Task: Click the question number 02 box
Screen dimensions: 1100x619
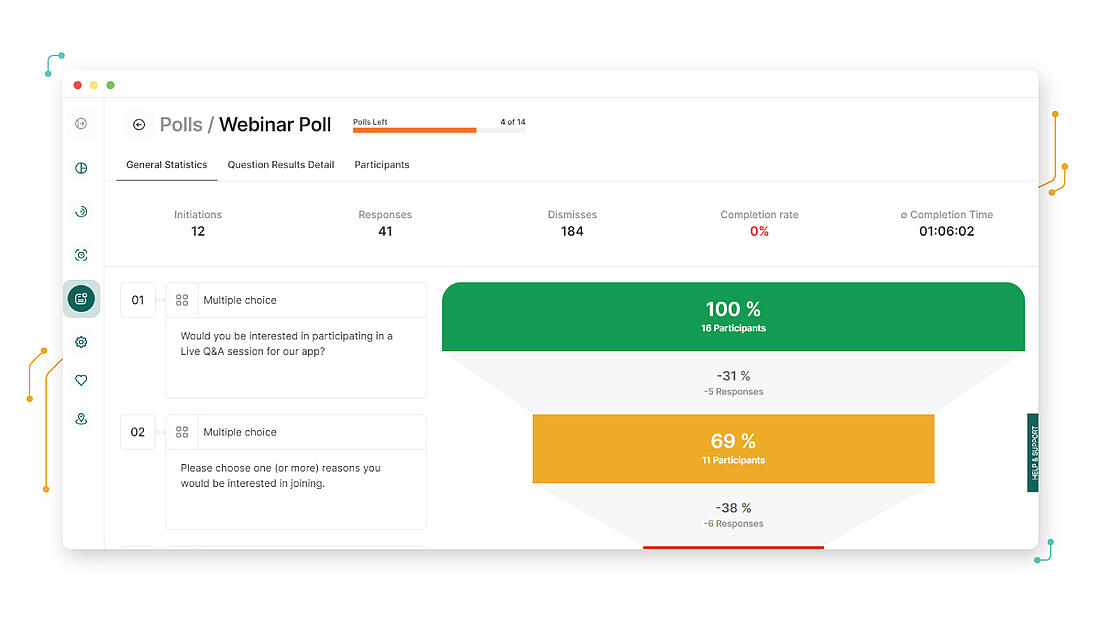Action: 138,432
